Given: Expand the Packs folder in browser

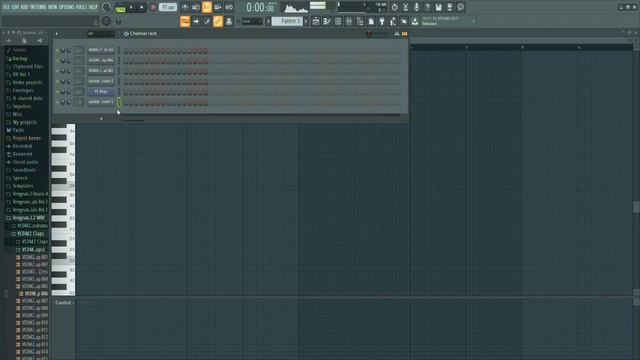Looking at the screenshot, I should click(x=18, y=130).
